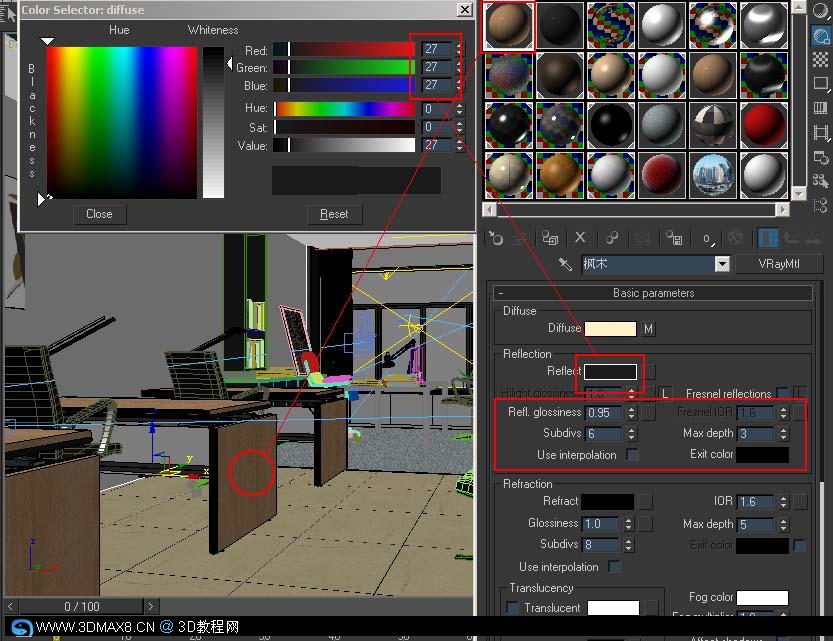833x641 pixels.
Task: Click the Red channel slider bar
Action: [x=344, y=50]
